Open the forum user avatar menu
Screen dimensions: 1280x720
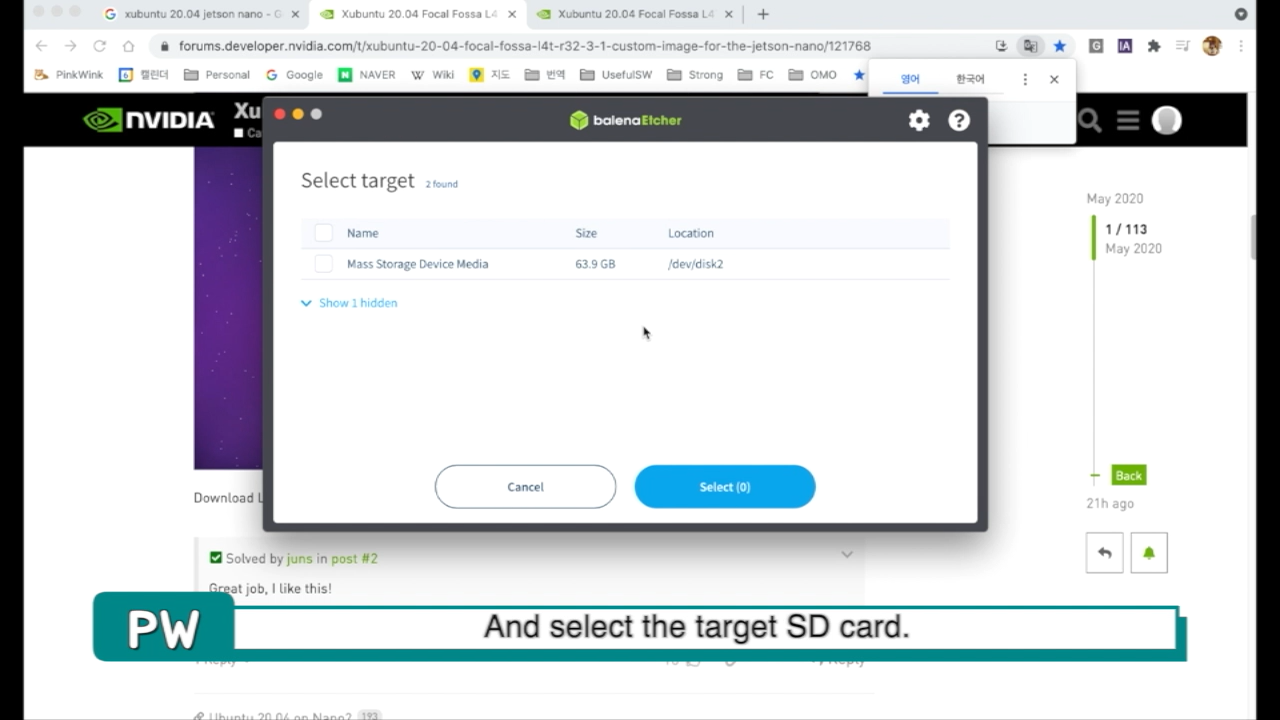pos(1166,120)
